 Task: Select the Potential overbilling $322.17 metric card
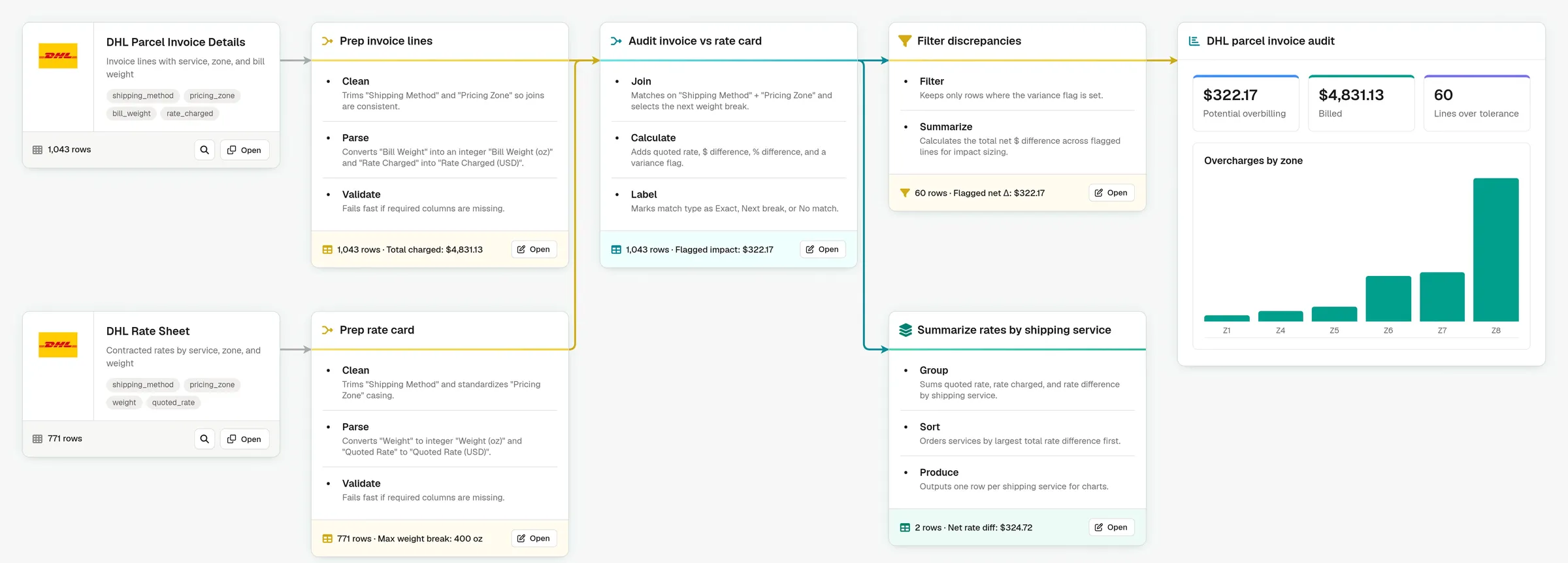(x=1246, y=103)
